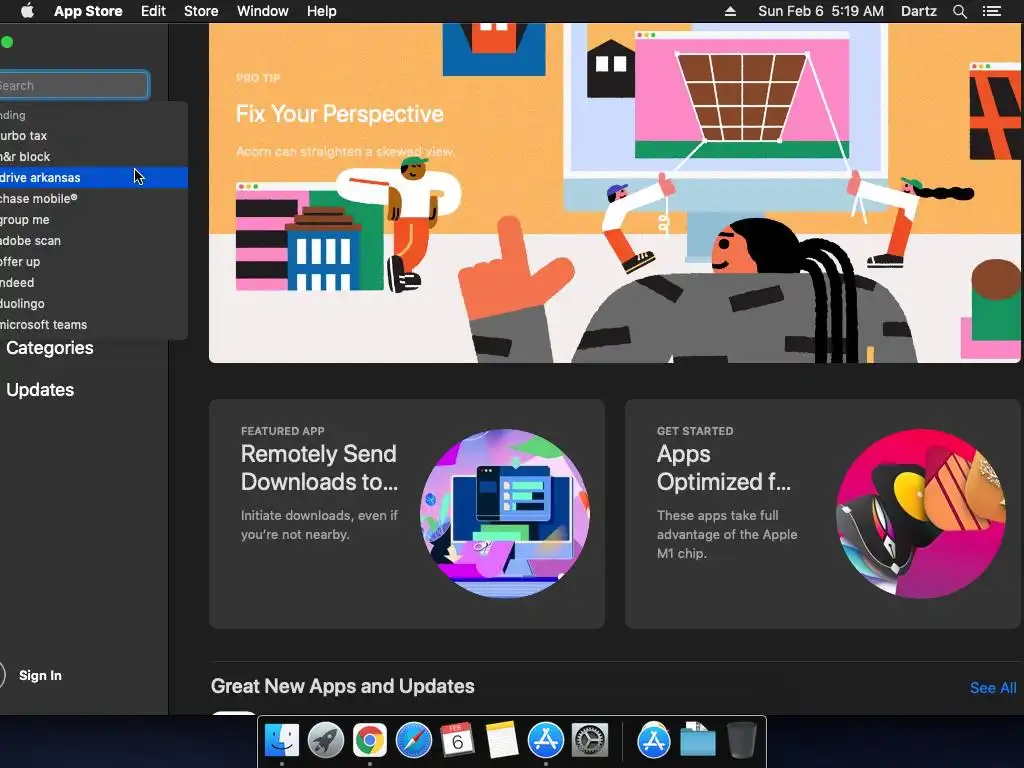
Task: Click the Apps Optimized circular artwork
Action: [921, 513]
